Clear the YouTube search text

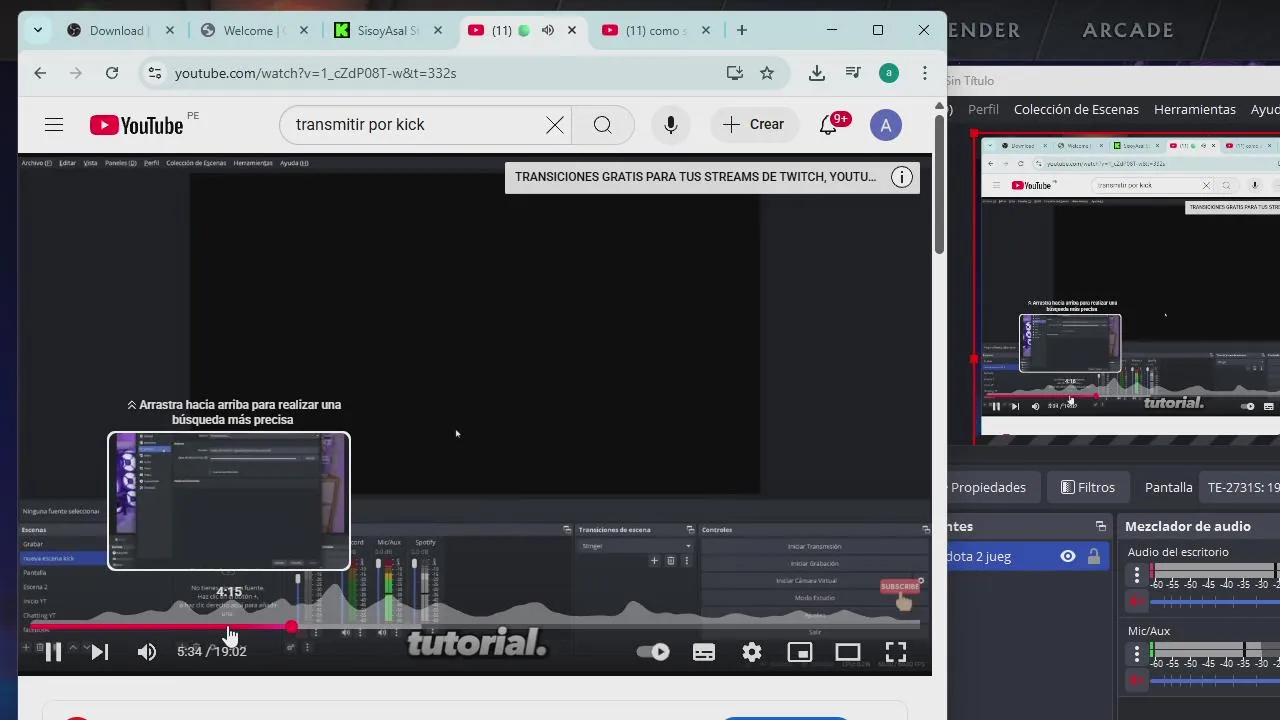tap(555, 125)
